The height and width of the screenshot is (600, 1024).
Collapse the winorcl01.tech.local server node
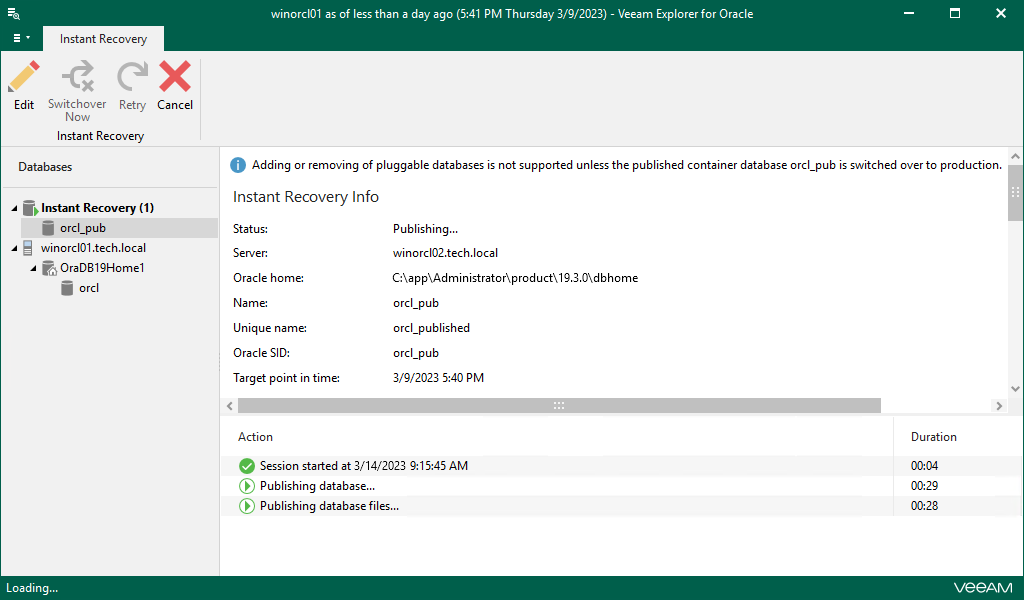click(14, 248)
